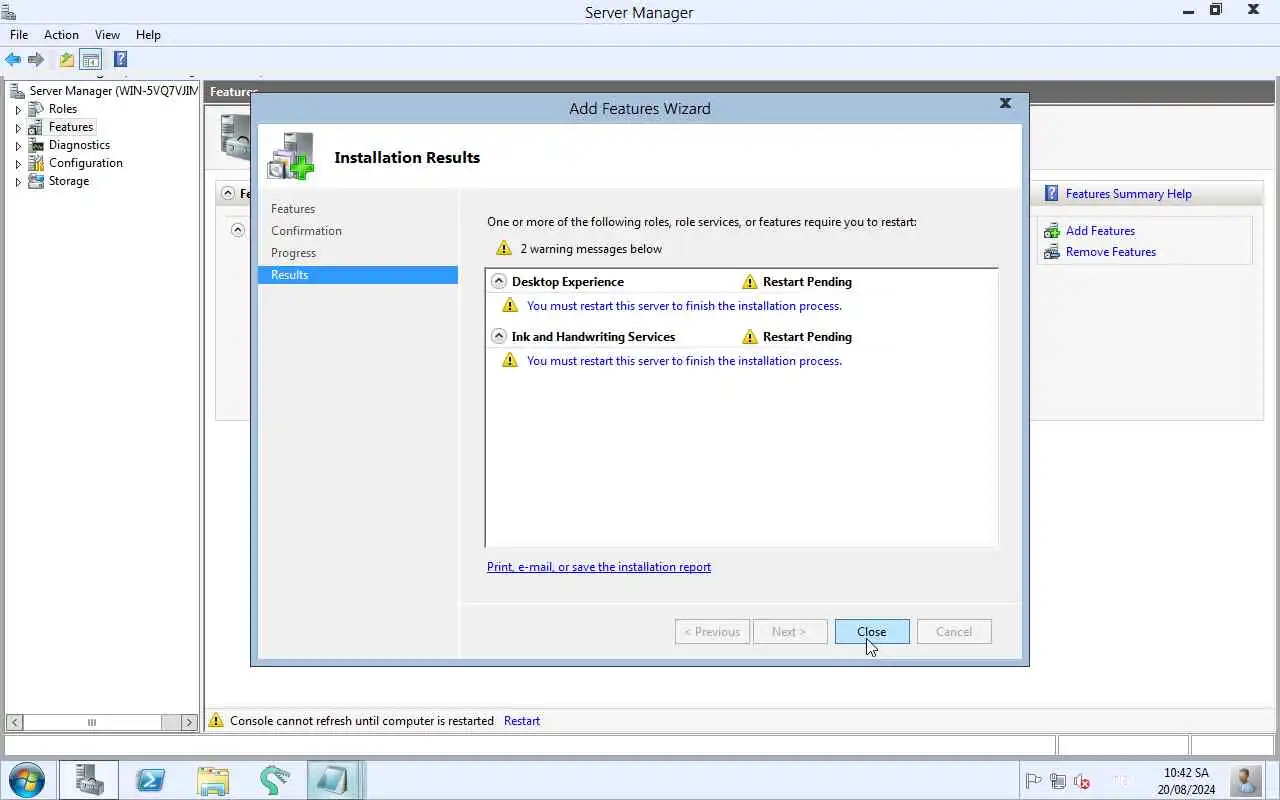Open the File menu
The image size is (1280, 800).
coord(19,34)
